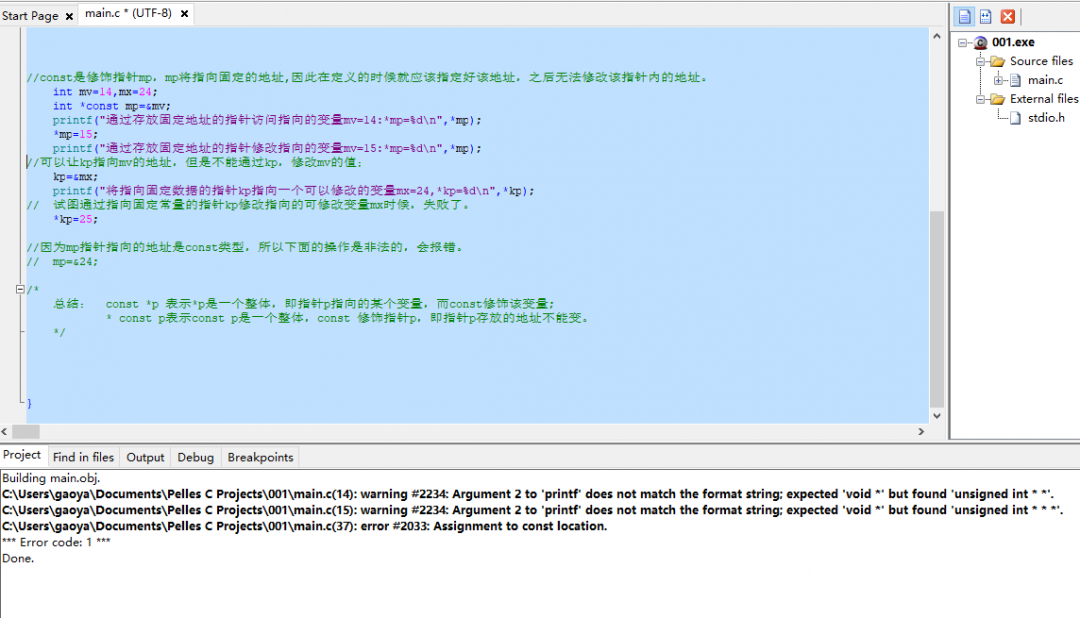This screenshot has width=1080, height=618.
Task: Click the 001.exe project icon
Action: (x=981, y=43)
